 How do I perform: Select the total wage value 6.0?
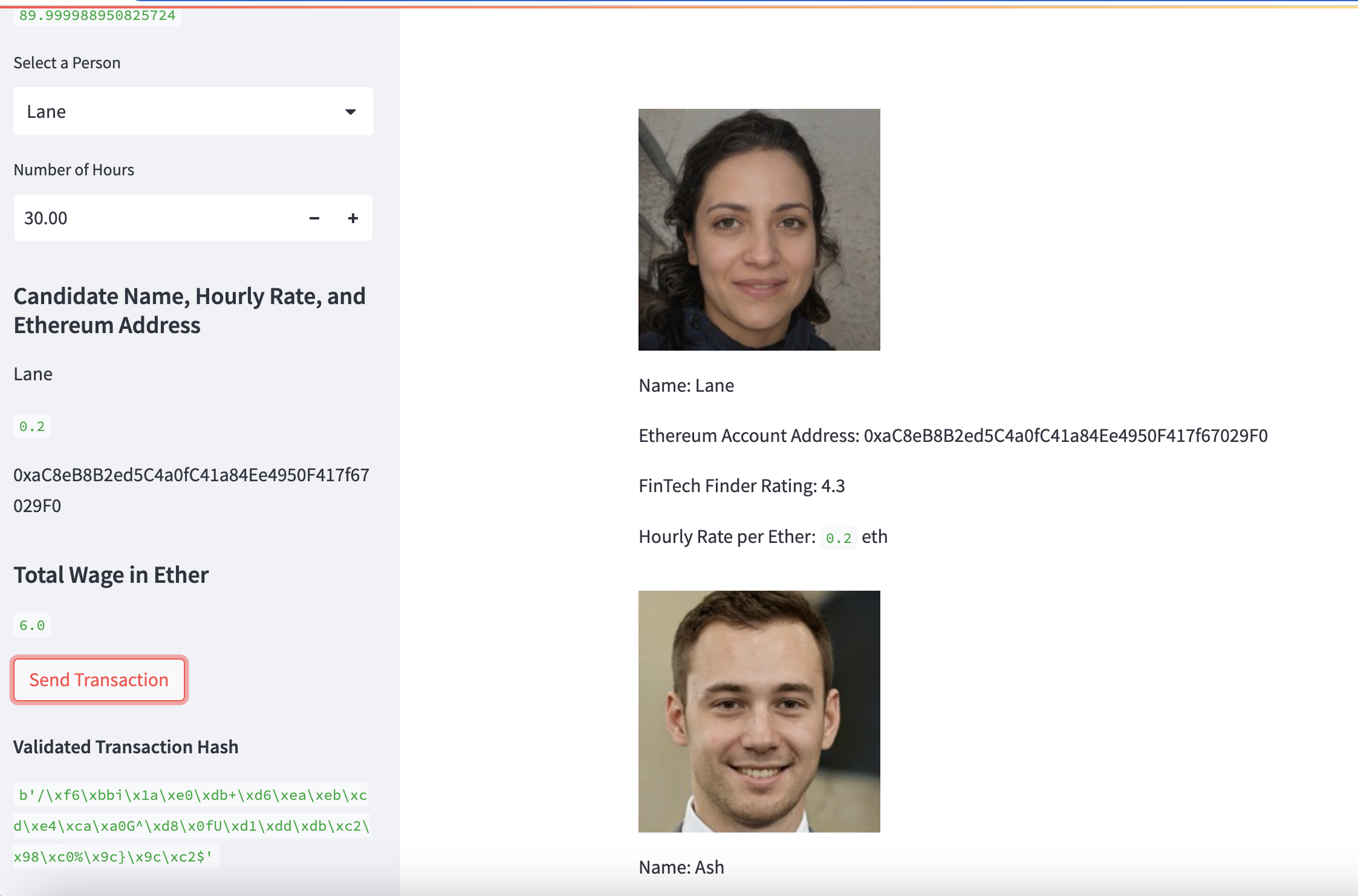(31, 625)
